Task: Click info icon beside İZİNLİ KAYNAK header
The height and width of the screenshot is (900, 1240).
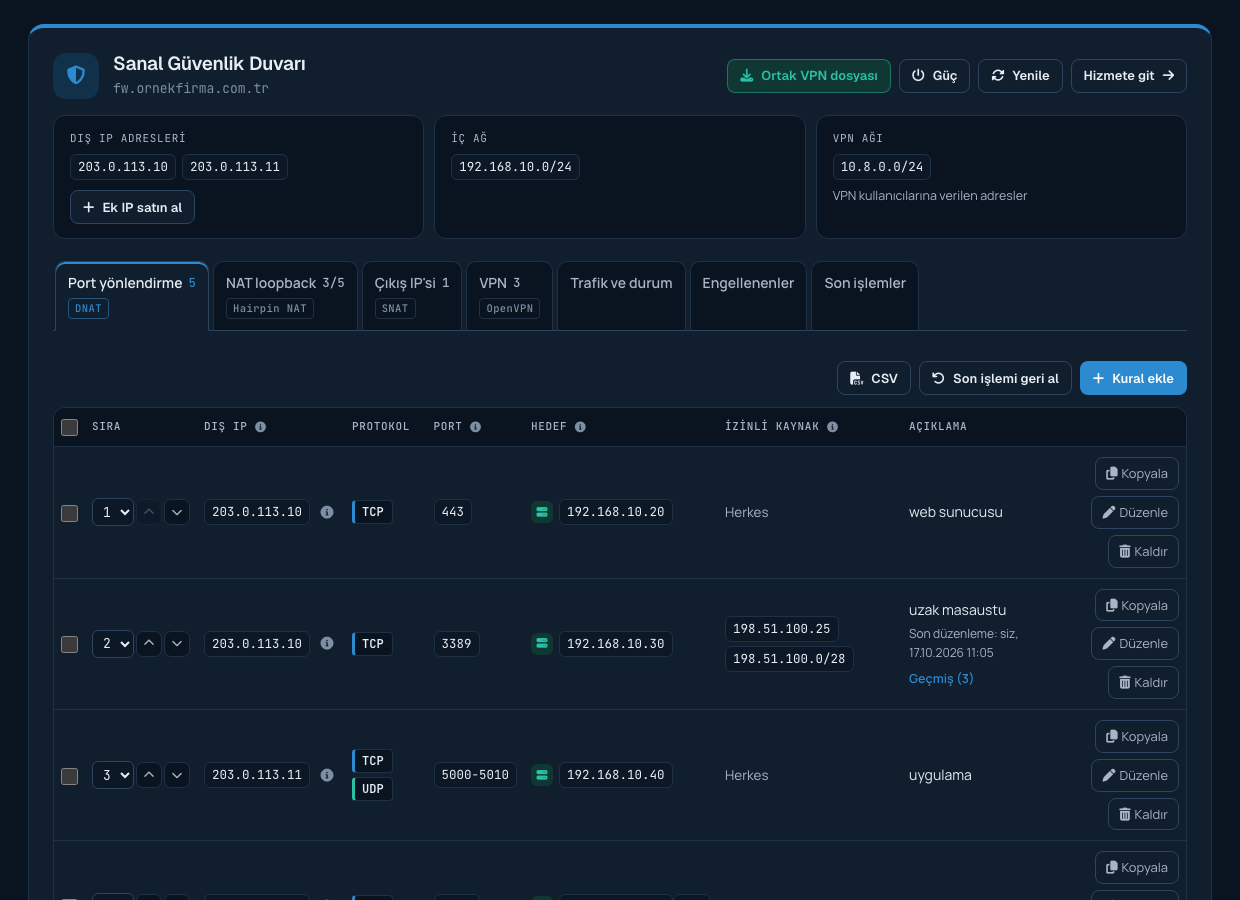Action: pos(832,427)
